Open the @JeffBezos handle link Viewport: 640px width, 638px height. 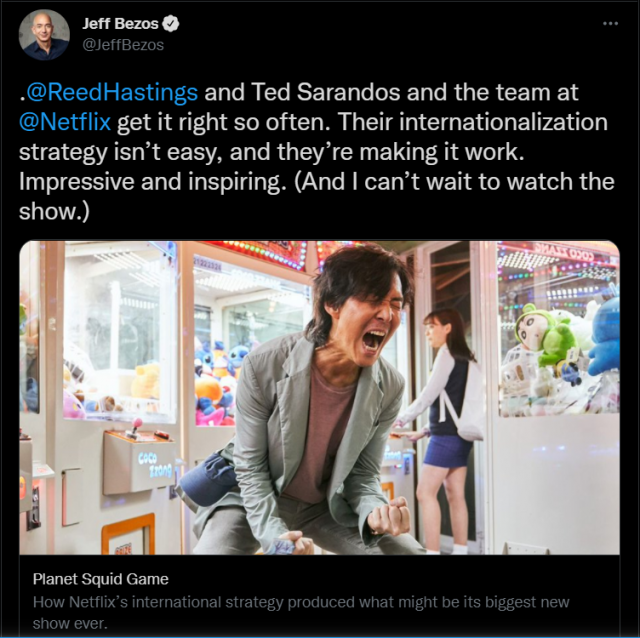tap(122, 44)
